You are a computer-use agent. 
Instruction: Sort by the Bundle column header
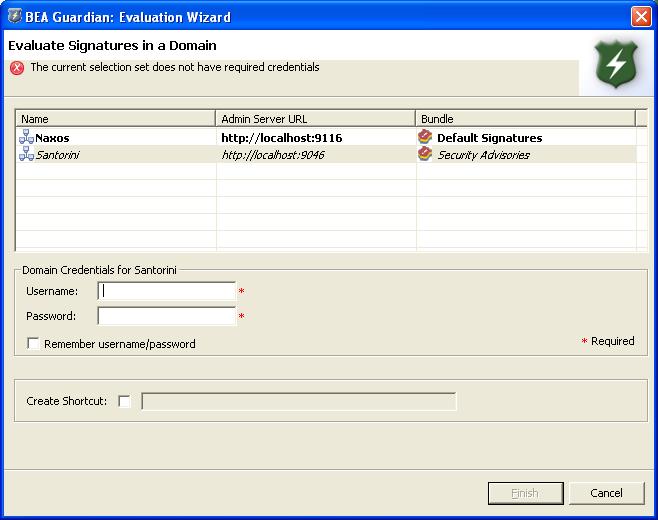(x=526, y=119)
